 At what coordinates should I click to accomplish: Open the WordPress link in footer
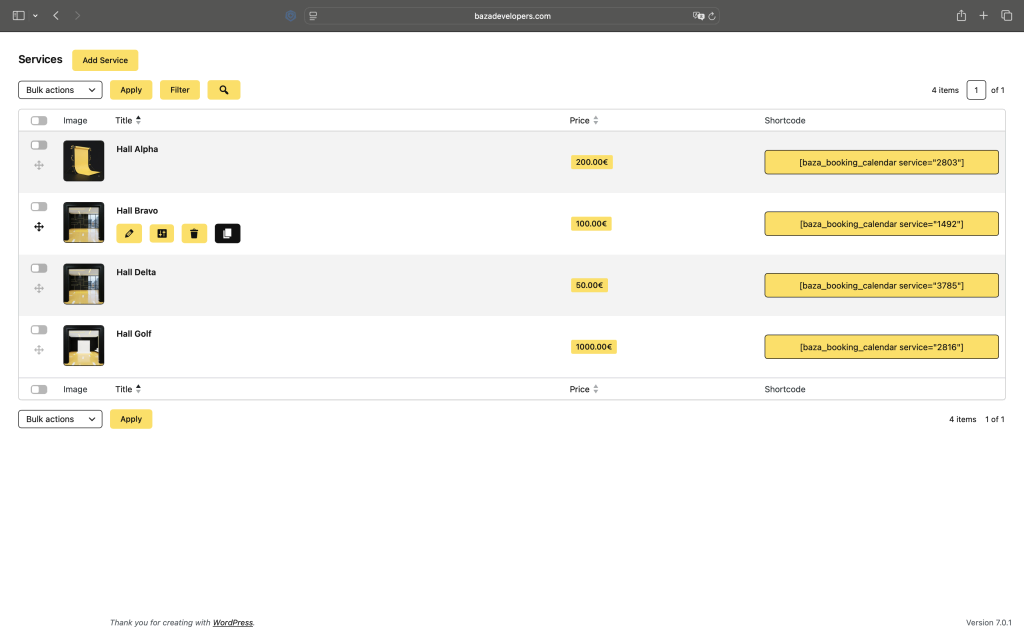point(232,622)
